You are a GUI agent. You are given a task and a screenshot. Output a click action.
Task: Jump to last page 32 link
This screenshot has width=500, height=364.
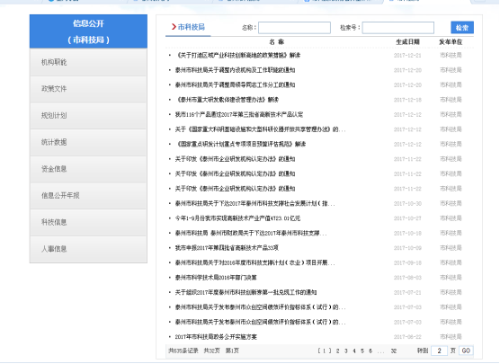tap(394, 351)
